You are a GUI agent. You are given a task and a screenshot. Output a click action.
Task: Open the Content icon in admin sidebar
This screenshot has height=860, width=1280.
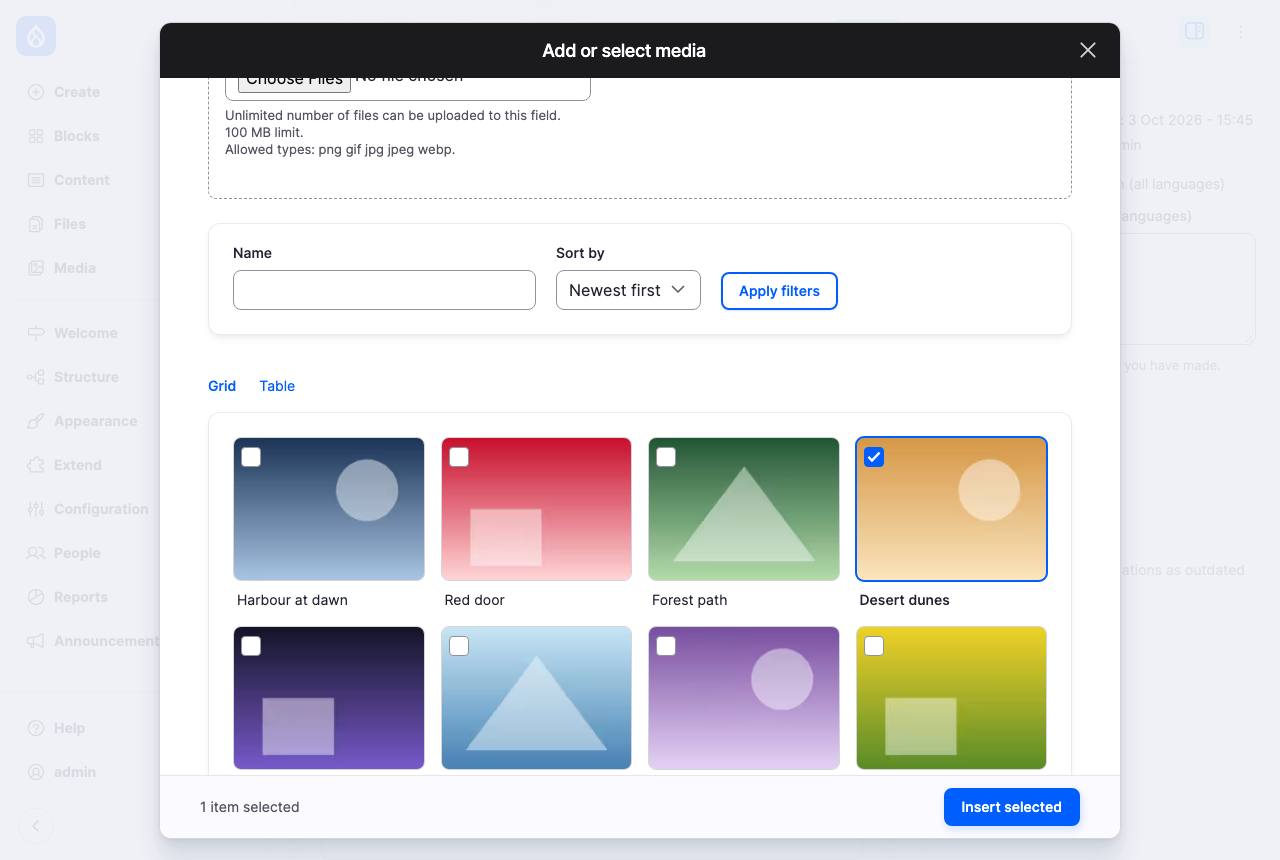36,180
